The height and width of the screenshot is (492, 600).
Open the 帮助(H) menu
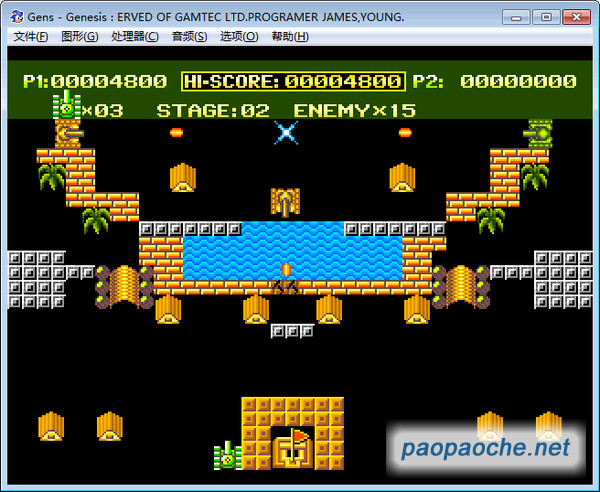(290, 37)
